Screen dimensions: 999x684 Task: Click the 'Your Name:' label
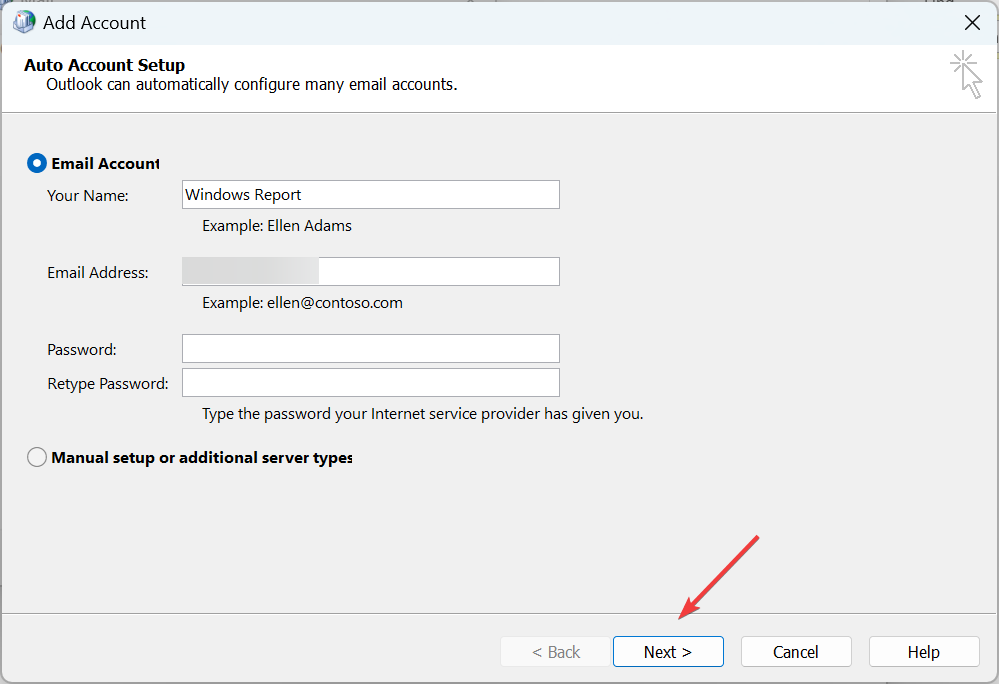pyautogui.click(x=88, y=196)
